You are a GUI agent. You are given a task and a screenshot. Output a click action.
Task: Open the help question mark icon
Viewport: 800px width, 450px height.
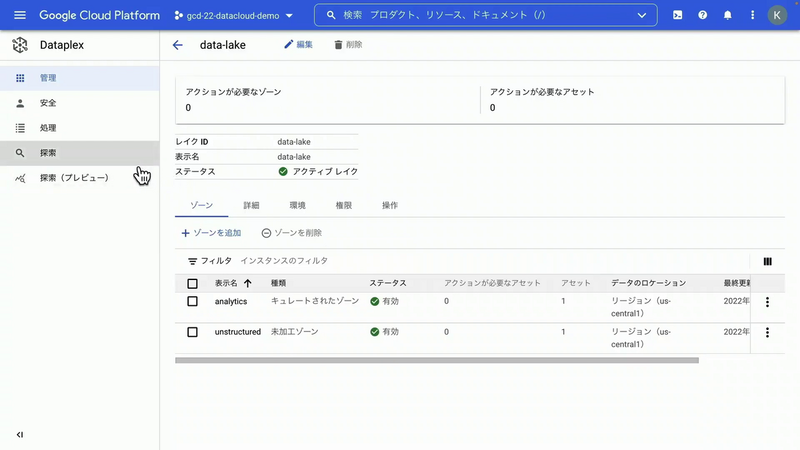click(703, 15)
